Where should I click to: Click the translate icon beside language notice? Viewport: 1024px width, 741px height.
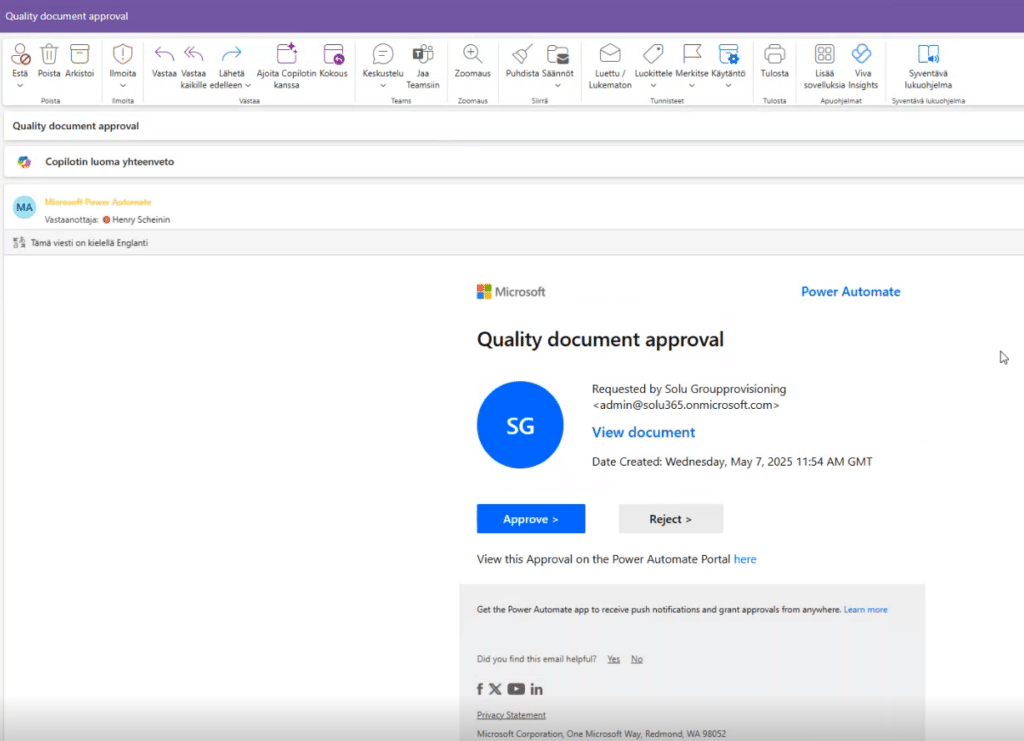tap(19, 243)
